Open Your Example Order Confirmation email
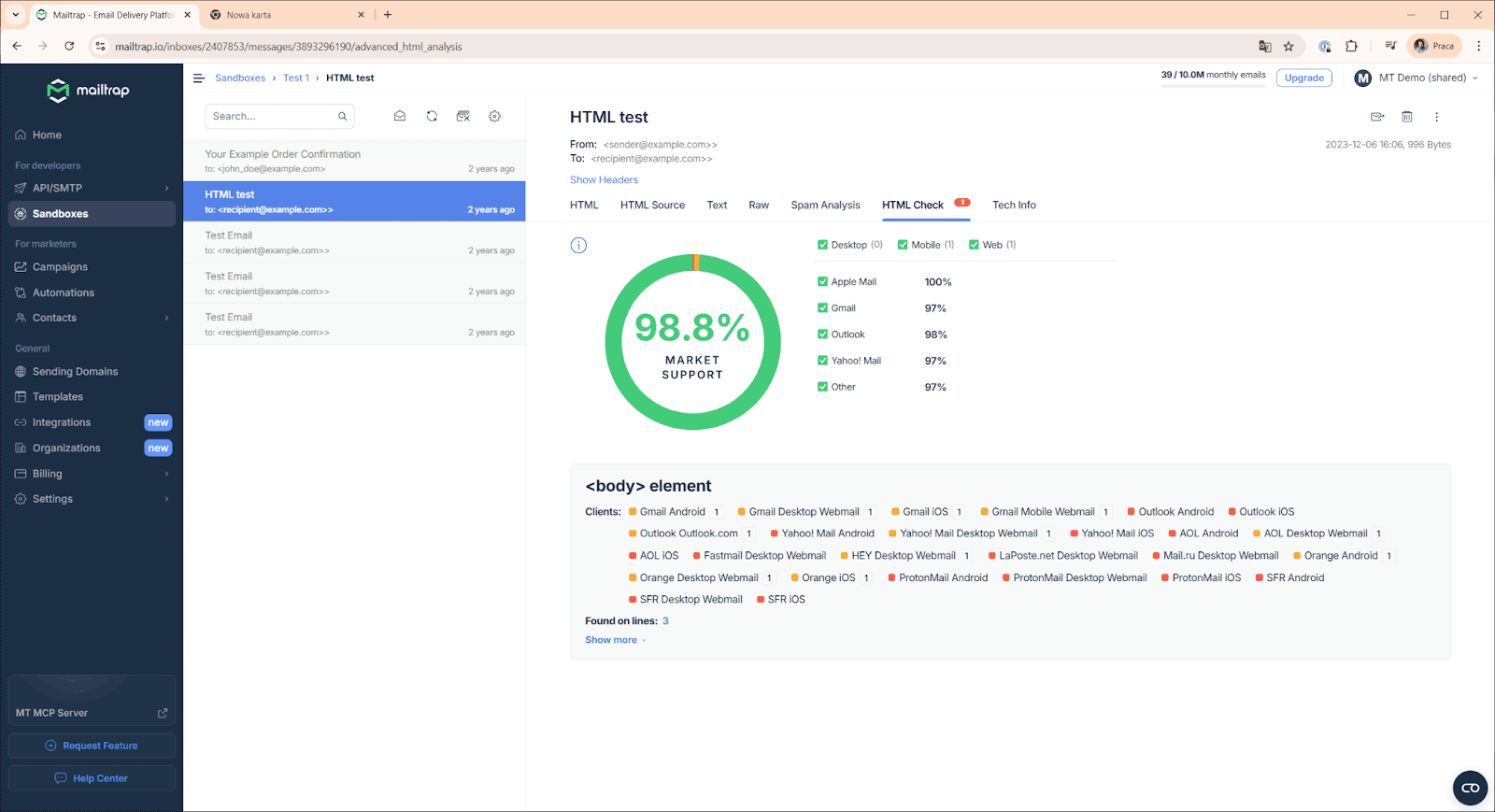 pyautogui.click(x=354, y=161)
